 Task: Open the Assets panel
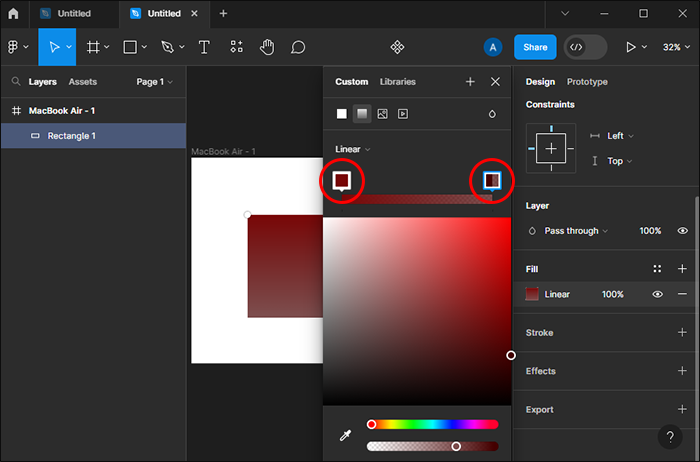[82, 82]
